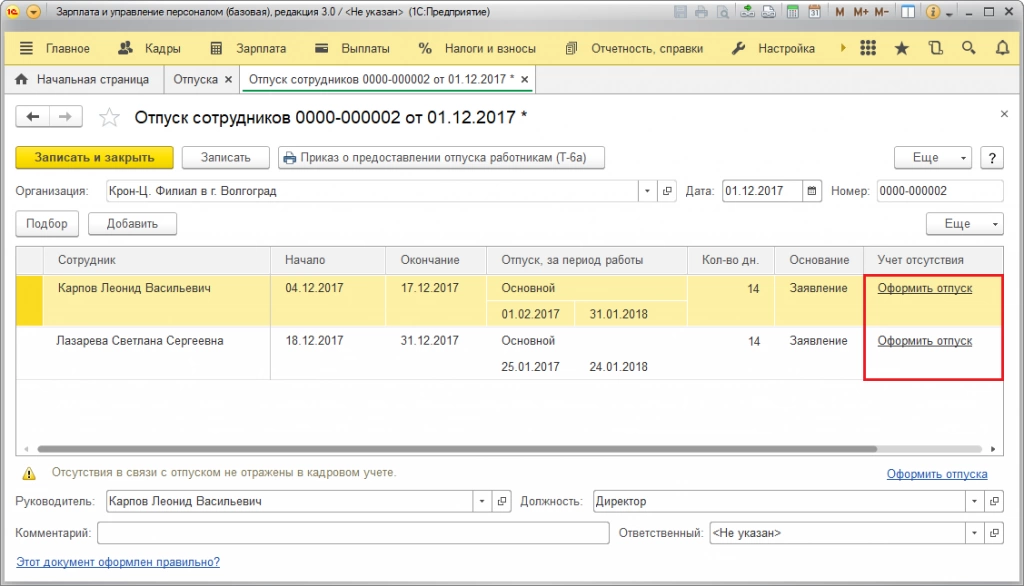This screenshot has width=1024, height=586.
Task: Open the Настройка section
Action: (773, 48)
